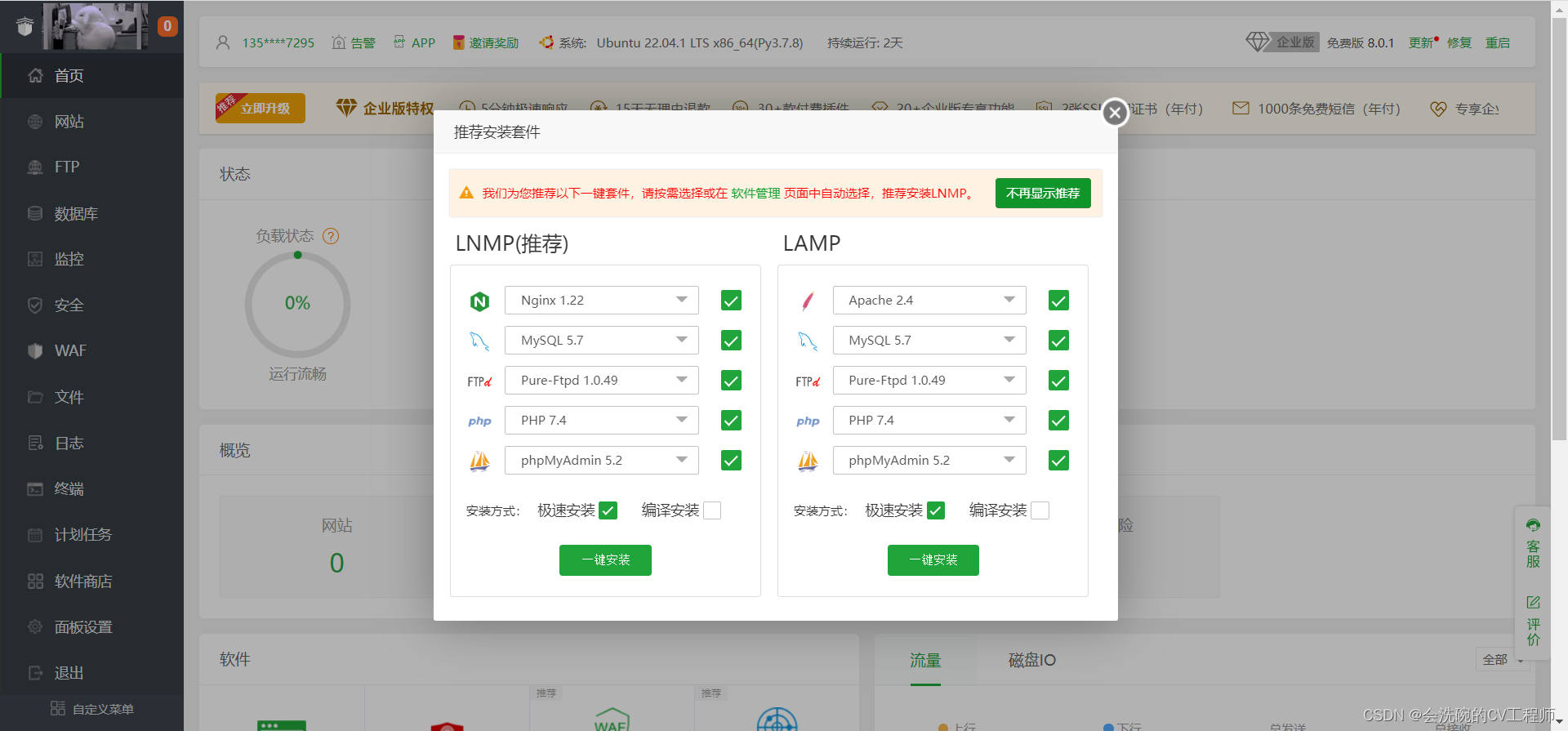Uncheck MySQL 5.7 in LNMP
The image size is (1568, 731).
click(x=731, y=341)
